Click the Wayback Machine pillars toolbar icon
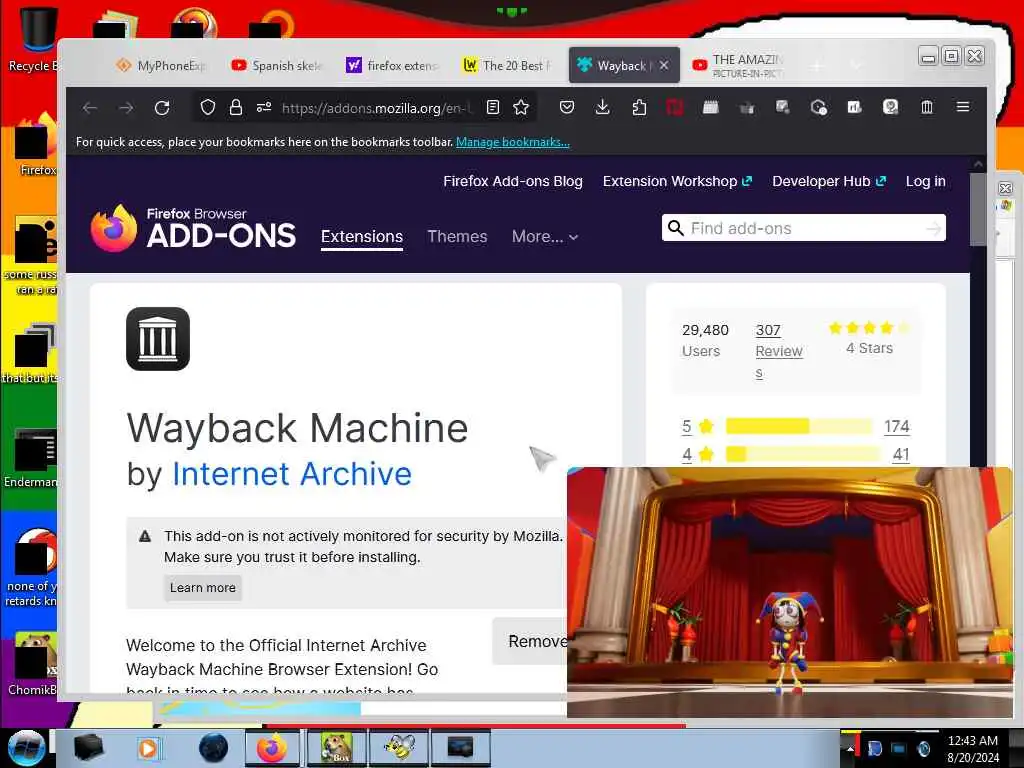The width and height of the screenshot is (1024, 768). 927,108
